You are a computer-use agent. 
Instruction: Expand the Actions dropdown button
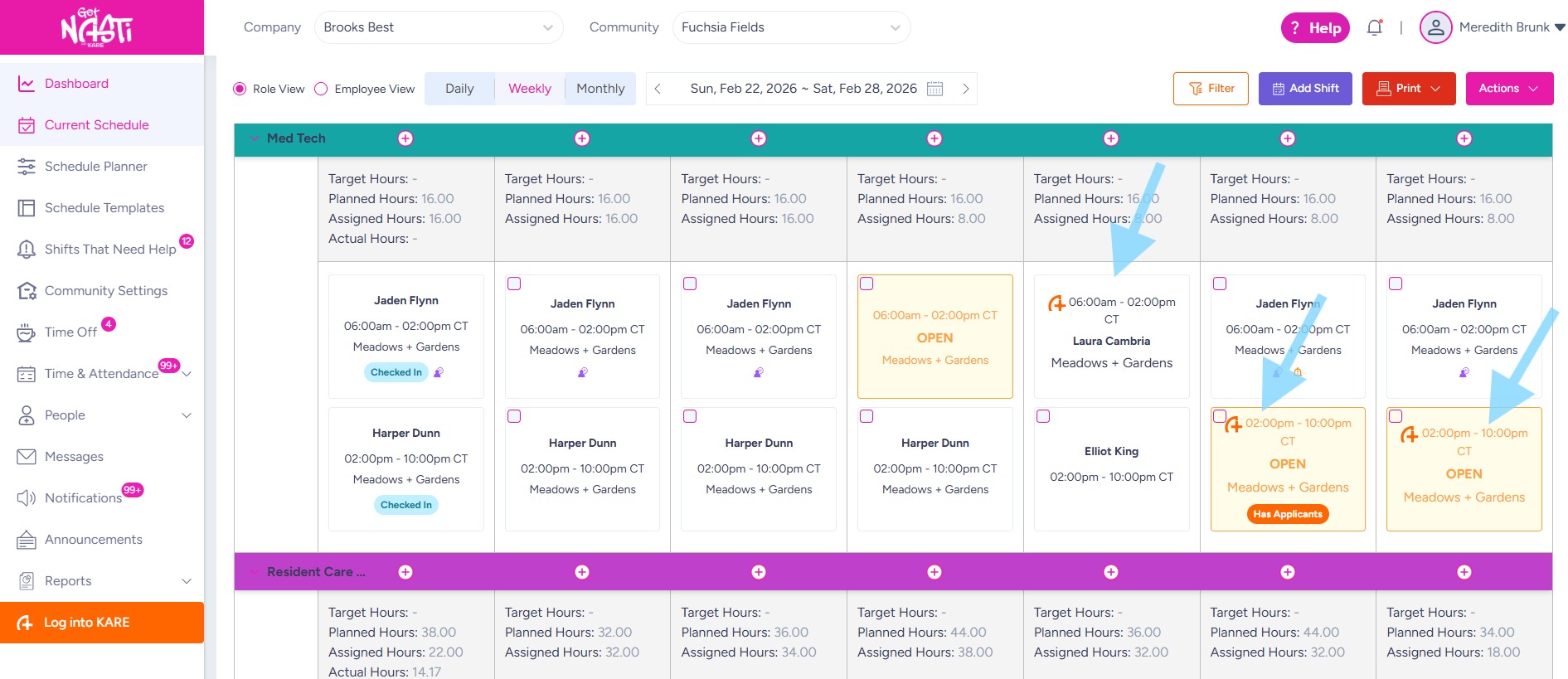pos(1509,89)
